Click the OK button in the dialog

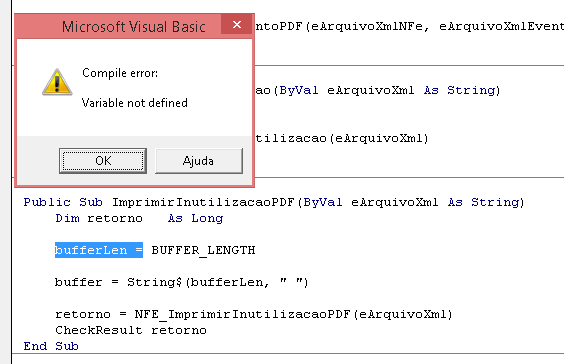(103, 161)
